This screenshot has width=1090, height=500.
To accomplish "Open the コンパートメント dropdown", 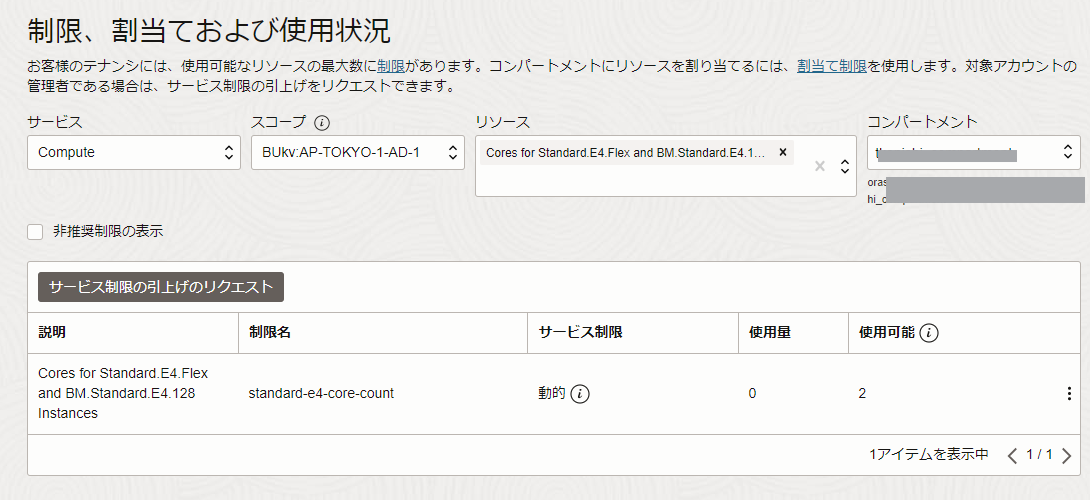I will 974,153.
